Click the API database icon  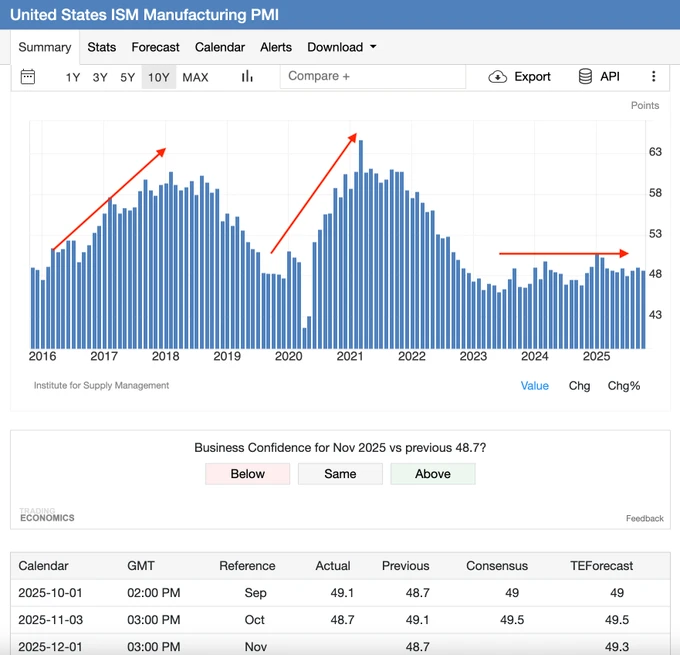[x=586, y=77]
